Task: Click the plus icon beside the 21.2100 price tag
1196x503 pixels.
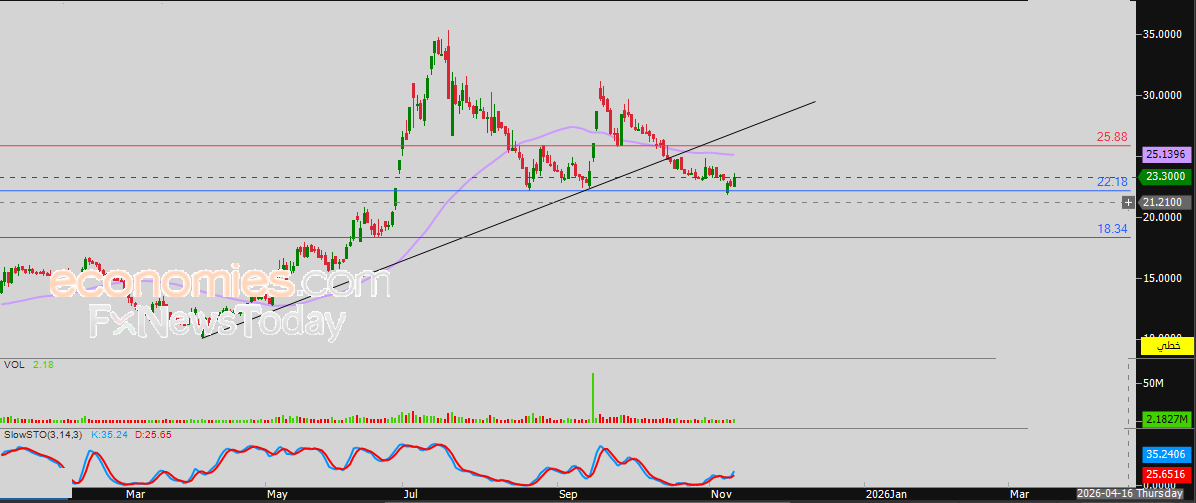Action: click(1128, 202)
